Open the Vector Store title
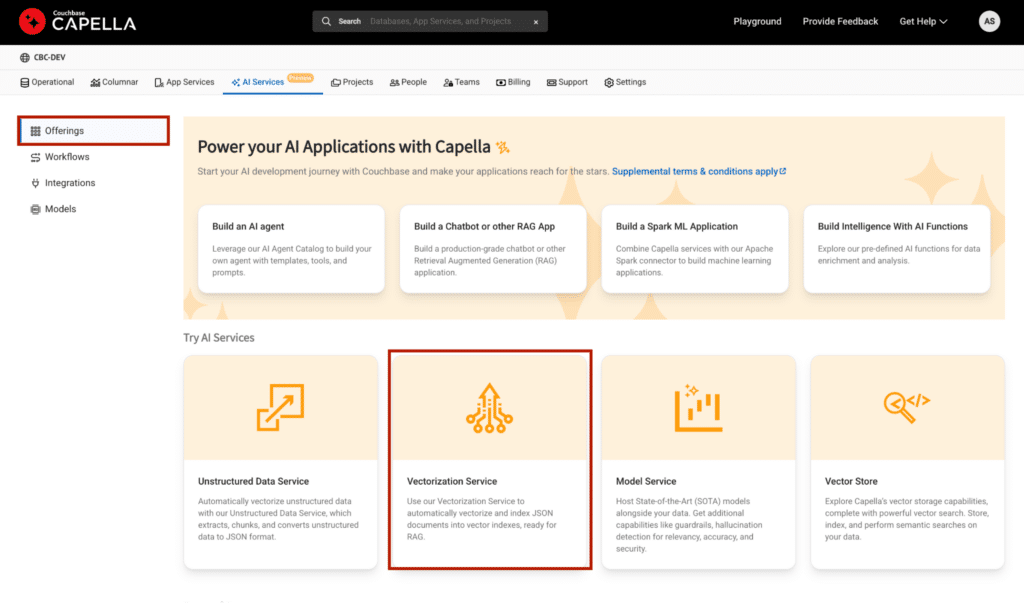 pos(851,481)
